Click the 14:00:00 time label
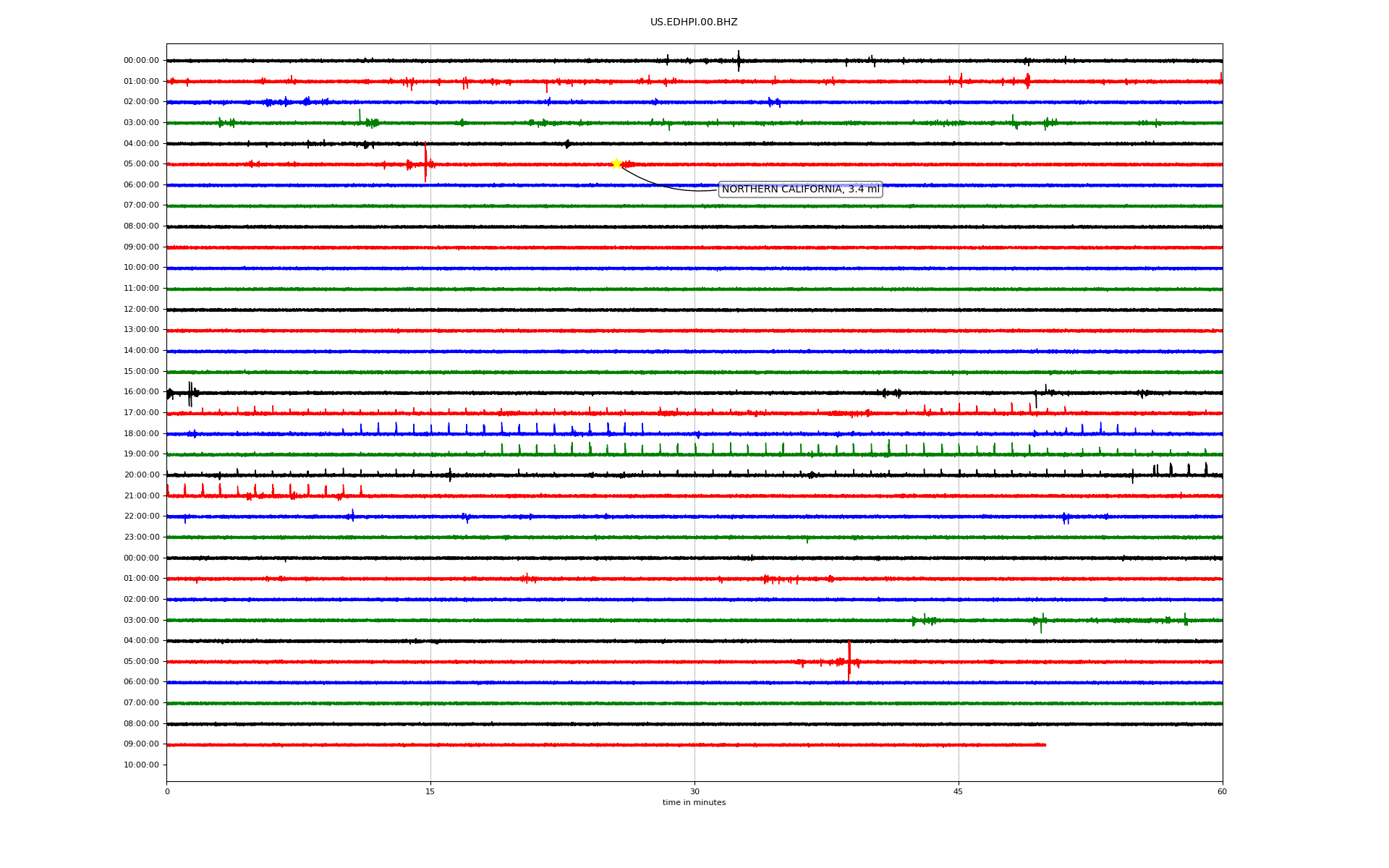 (141, 351)
